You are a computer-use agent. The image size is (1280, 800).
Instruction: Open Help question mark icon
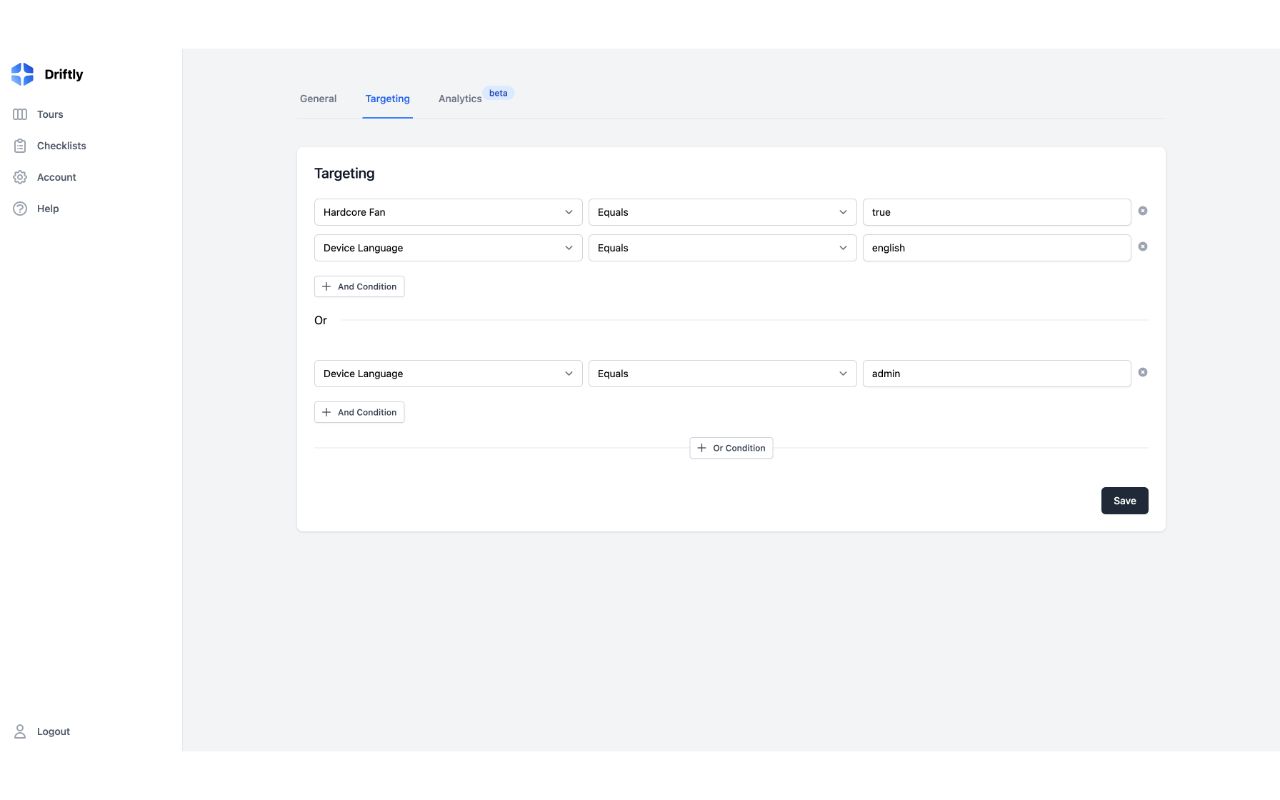[20, 209]
